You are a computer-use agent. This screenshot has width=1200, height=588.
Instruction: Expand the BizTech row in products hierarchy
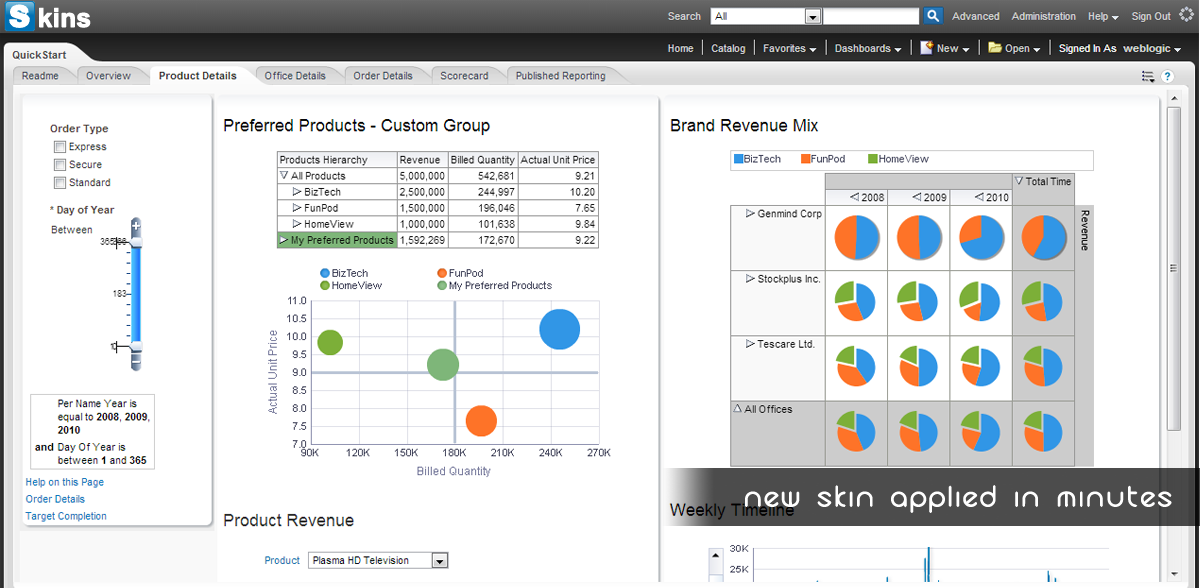coord(296,192)
